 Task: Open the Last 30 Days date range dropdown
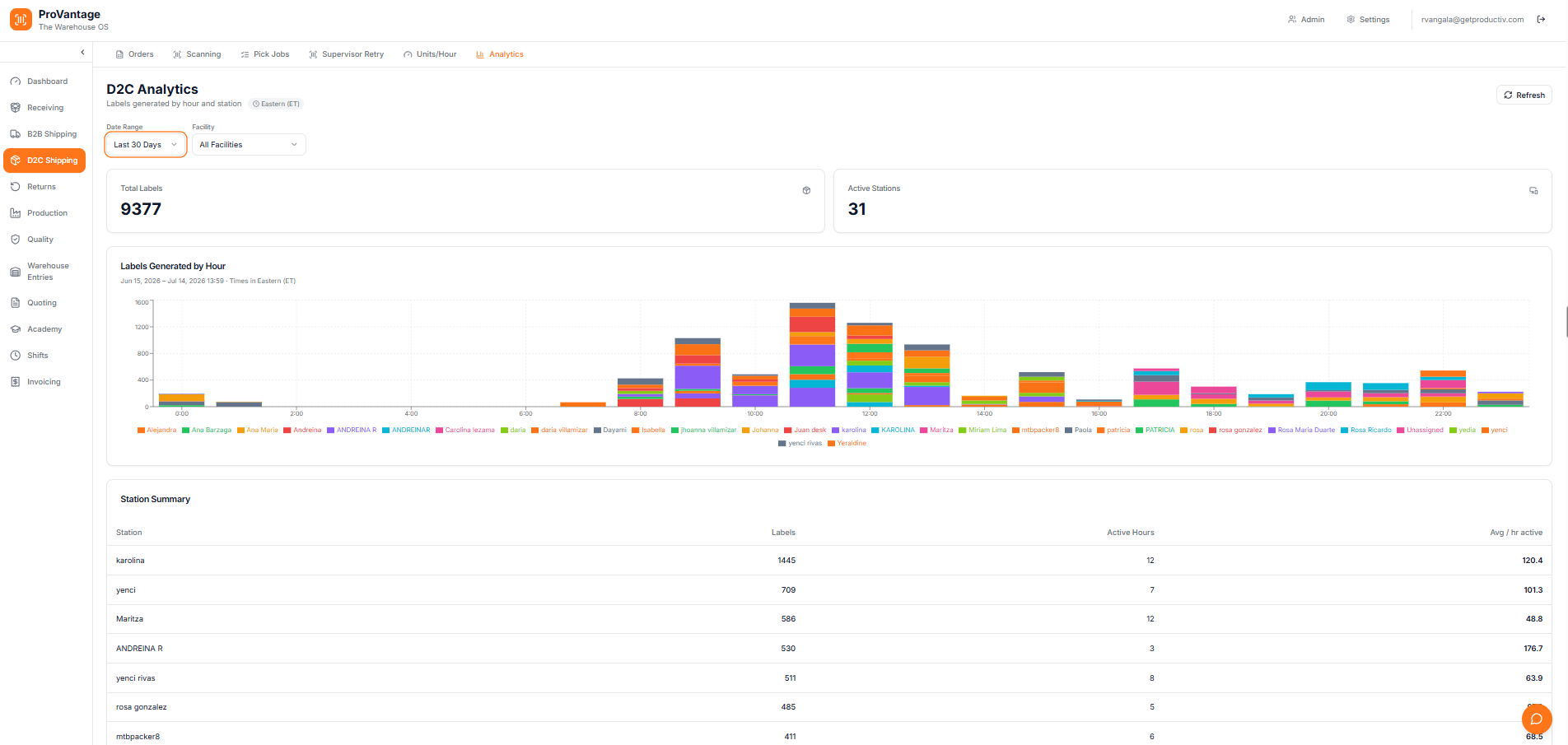click(146, 145)
